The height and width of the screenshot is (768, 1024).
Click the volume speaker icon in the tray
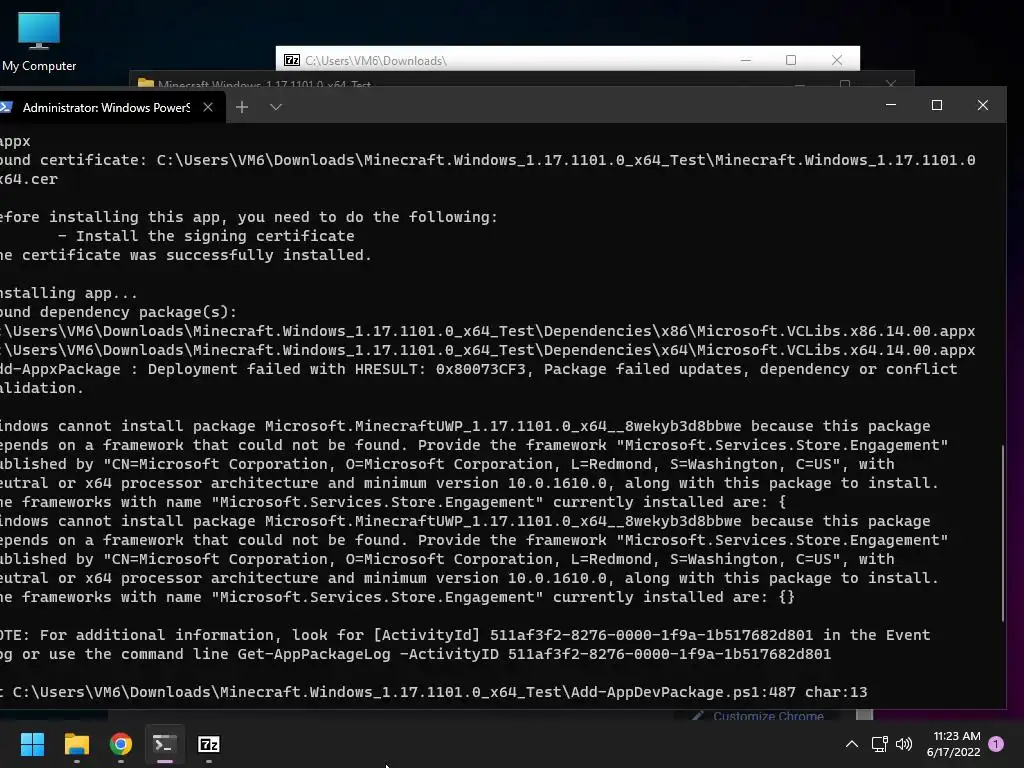coord(904,744)
